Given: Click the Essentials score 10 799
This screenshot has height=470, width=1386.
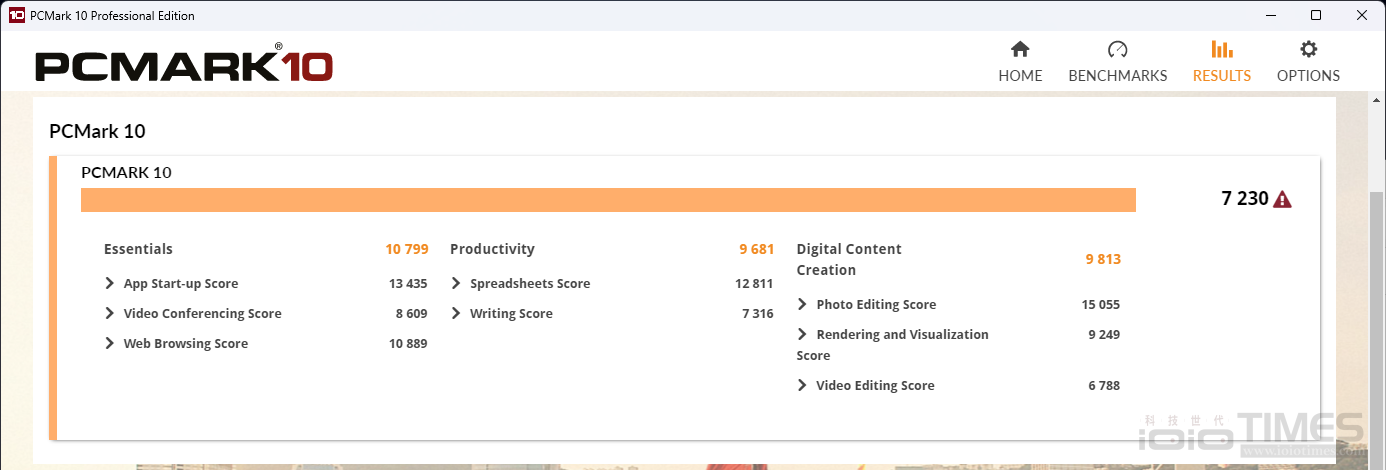Looking at the screenshot, I should point(406,249).
